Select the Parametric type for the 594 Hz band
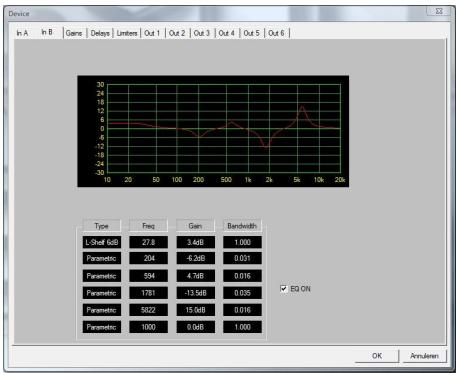This screenshot has width=459, height=373. pyautogui.click(x=102, y=276)
